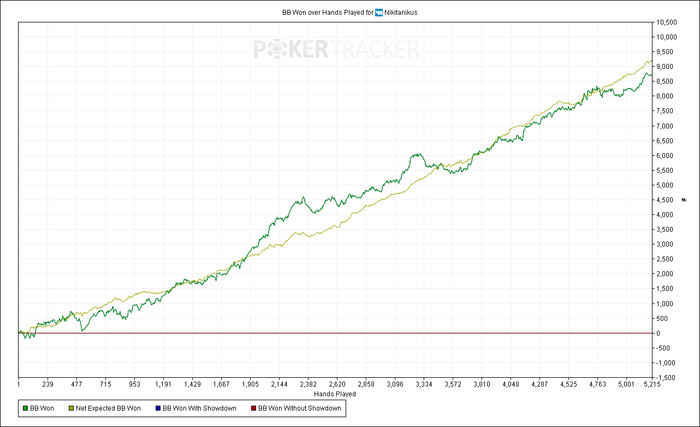Screen dimensions: 700x427
Task: Select the 'BB Won' legend label
Action: (42, 408)
